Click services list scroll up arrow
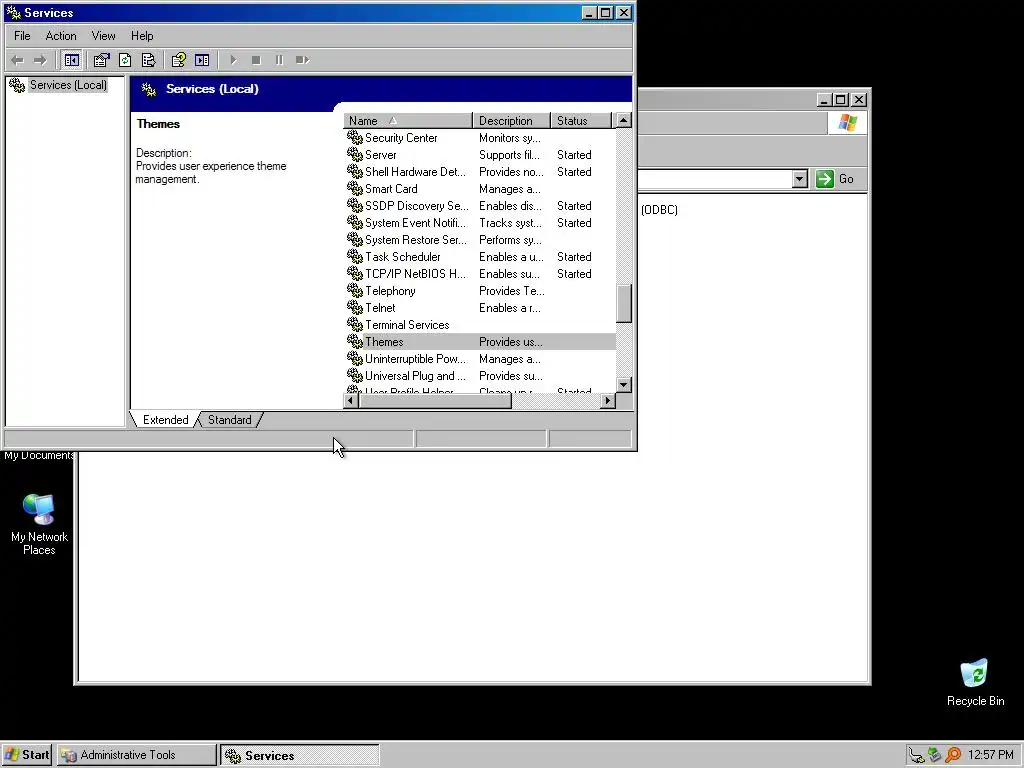This screenshot has width=1024, height=768. tap(624, 120)
